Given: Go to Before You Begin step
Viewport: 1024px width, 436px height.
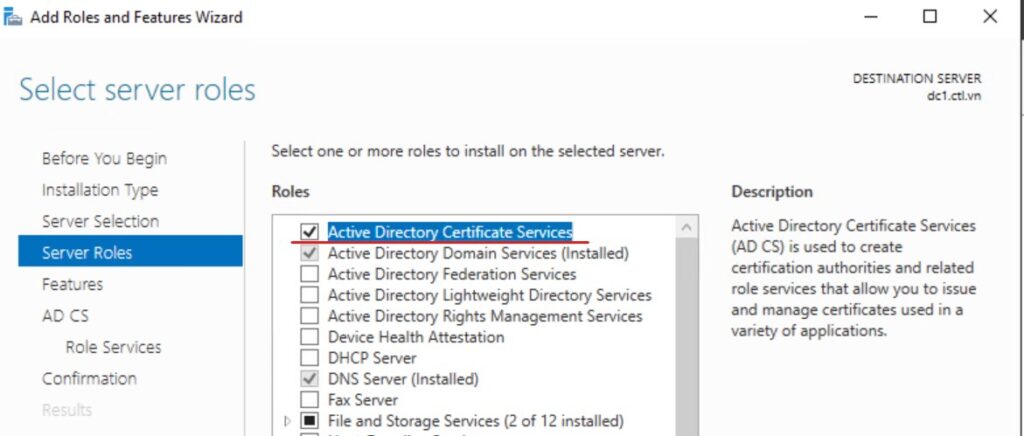Looking at the screenshot, I should coord(104,158).
